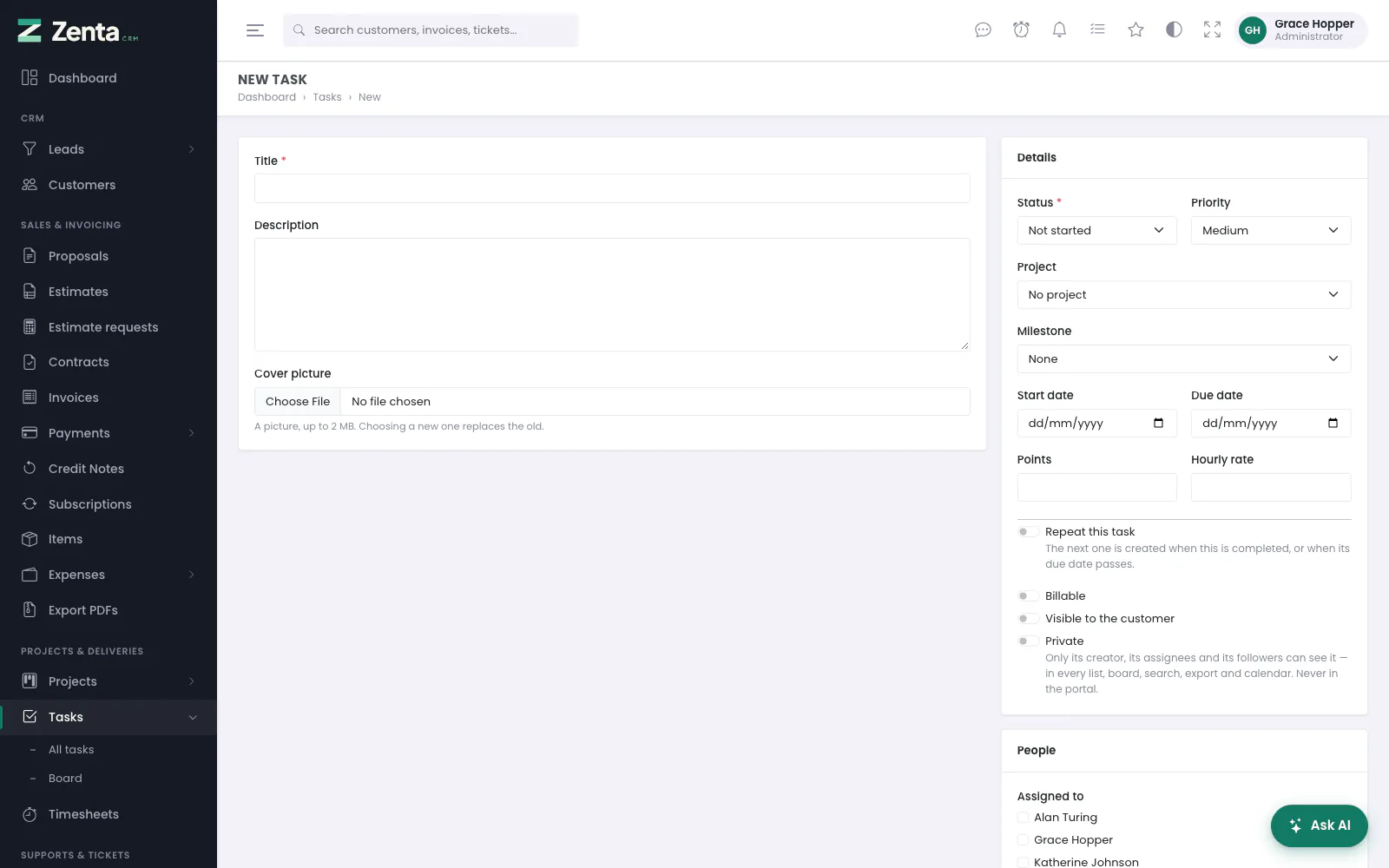Viewport: 1389px width, 868px height.
Task: Open the Ask AI assistant button
Action: pos(1320,825)
